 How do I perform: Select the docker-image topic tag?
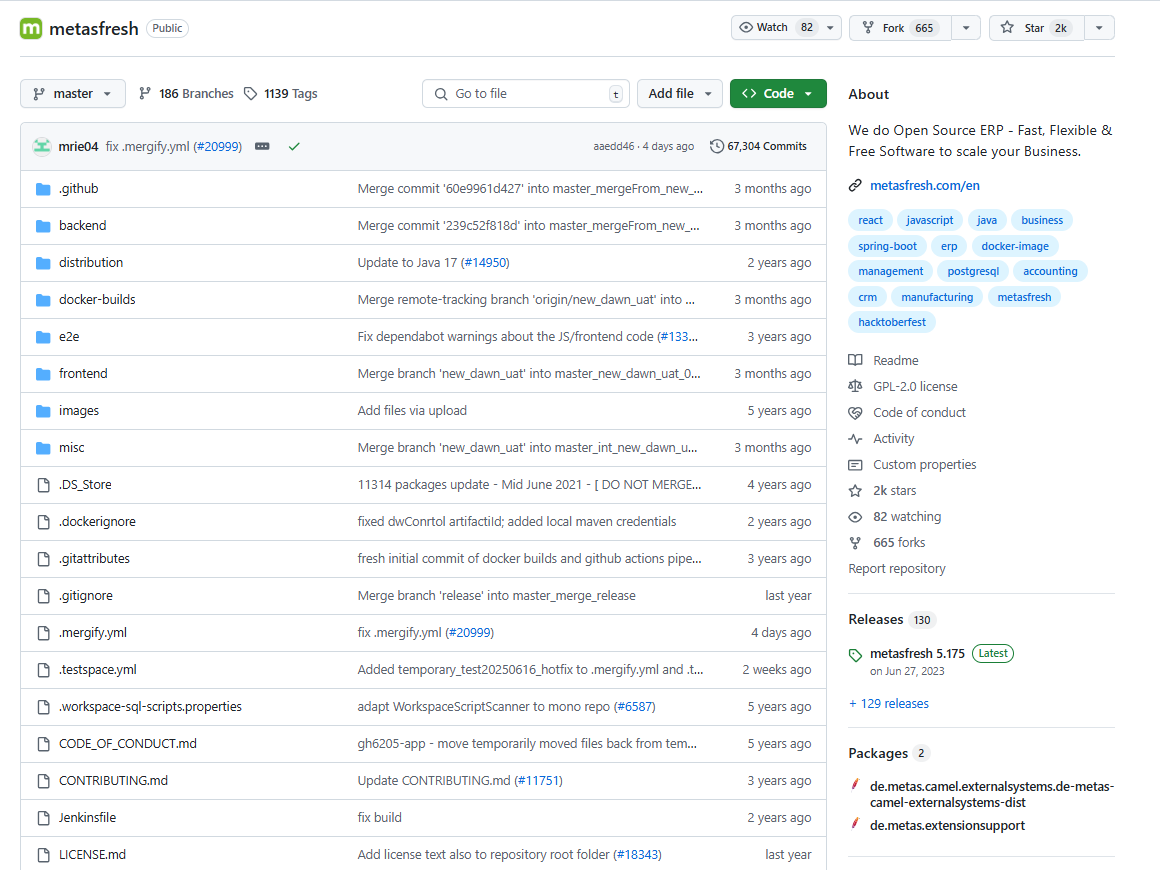pos(1015,246)
